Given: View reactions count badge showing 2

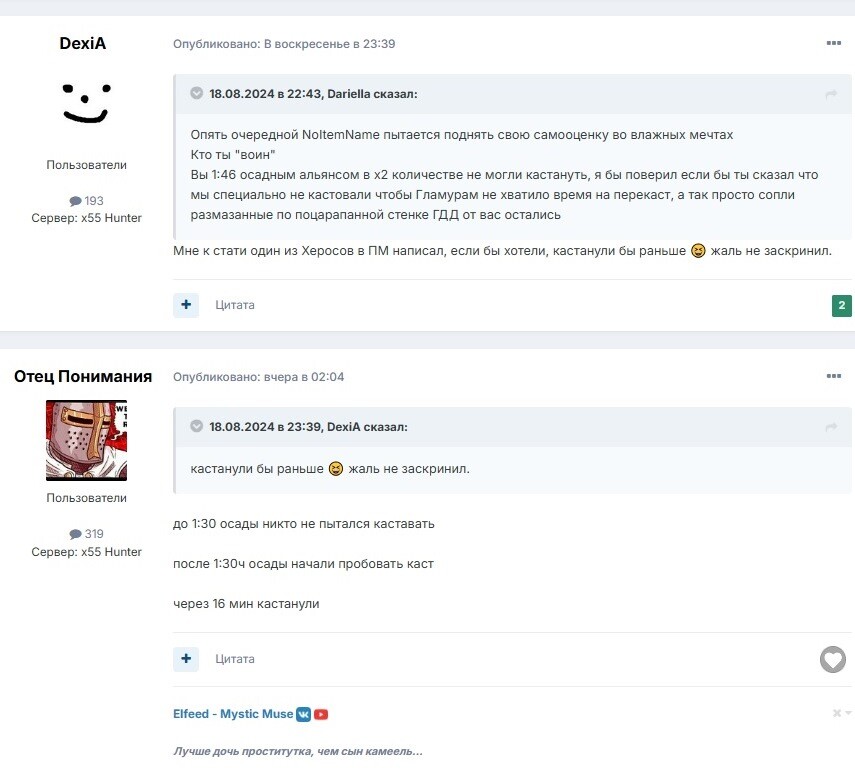Looking at the screenshot, I should coord(841,305).
